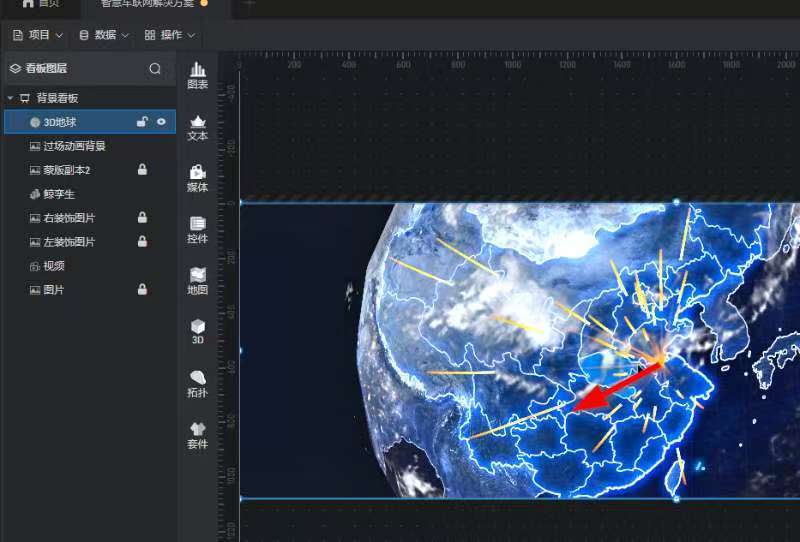Unlock the 图片 layer
The height and width of the screenshot is (542, 800).
click(142, 289)
